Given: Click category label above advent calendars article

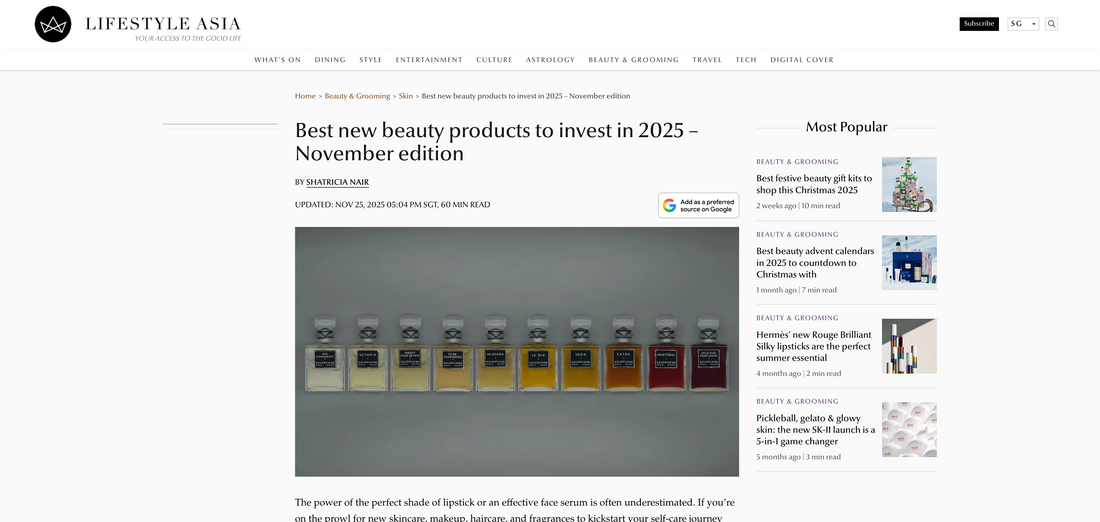Looking at the screenshot, I should pos(797,234).
